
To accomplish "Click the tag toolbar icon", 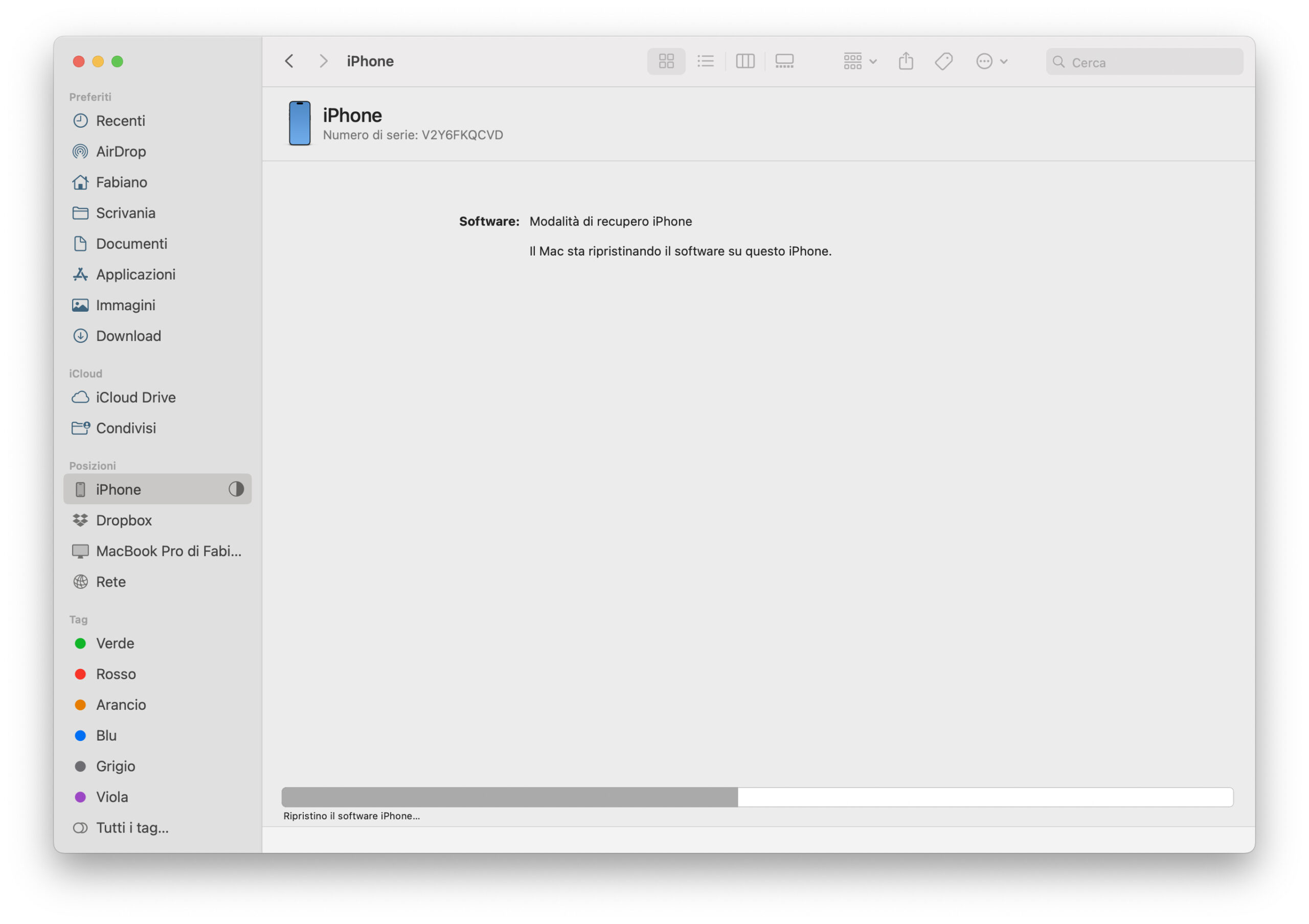I will (943, 61).
